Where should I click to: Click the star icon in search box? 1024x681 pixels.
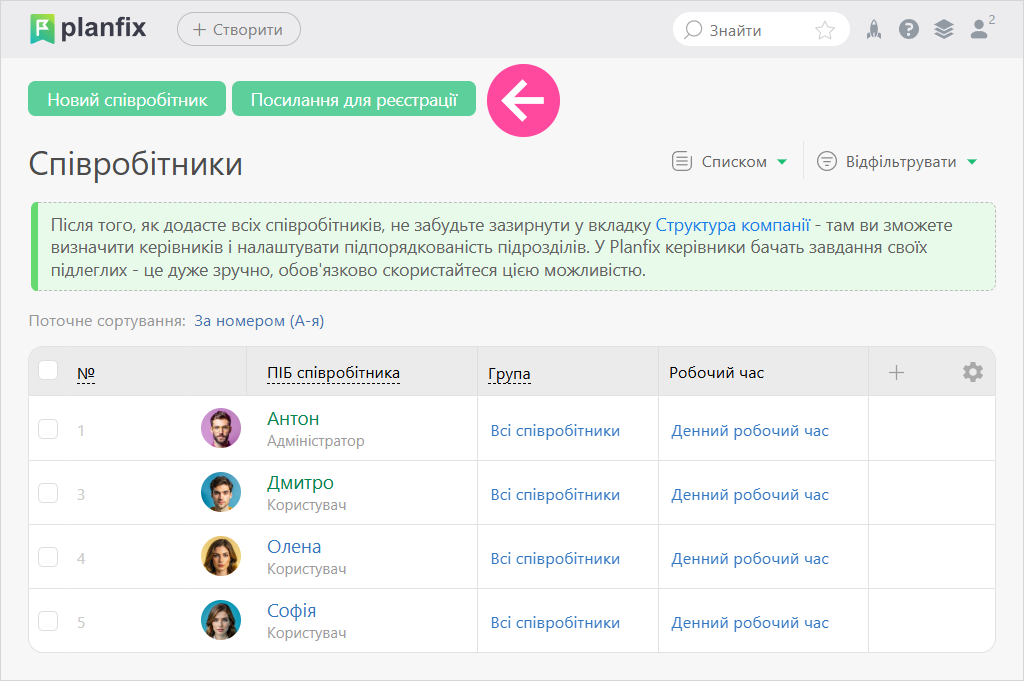coord(825,30)
